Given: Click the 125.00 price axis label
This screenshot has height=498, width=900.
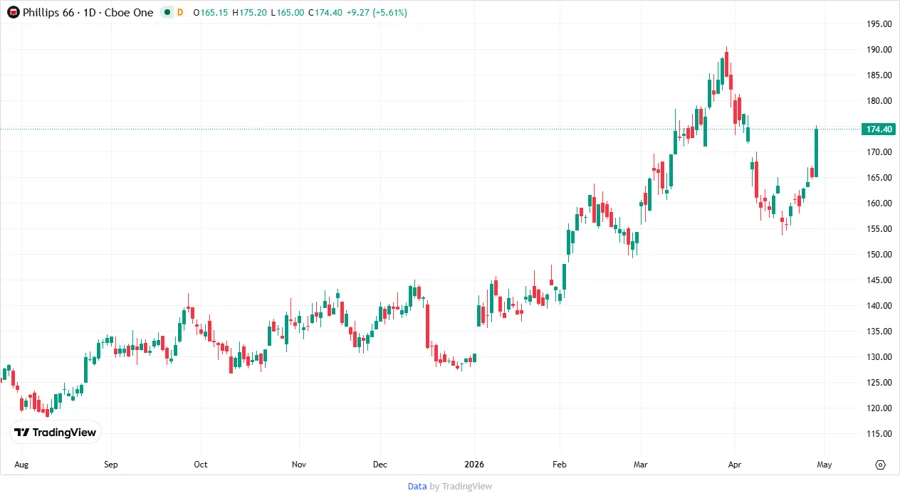Looking at the screenshot, I should 879,382.
